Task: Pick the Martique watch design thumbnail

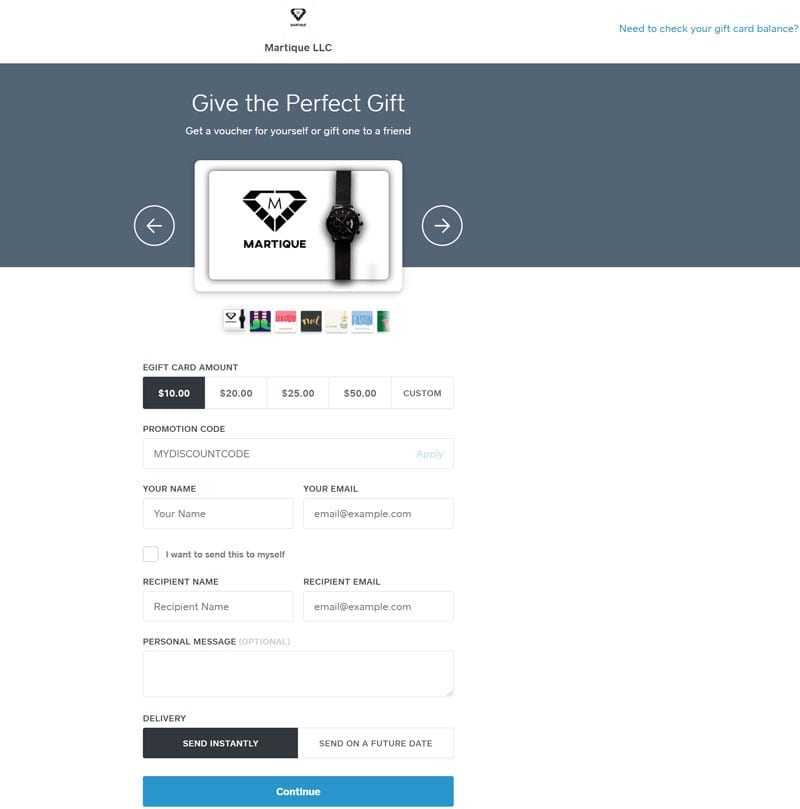Action: [x=235, y=320]
